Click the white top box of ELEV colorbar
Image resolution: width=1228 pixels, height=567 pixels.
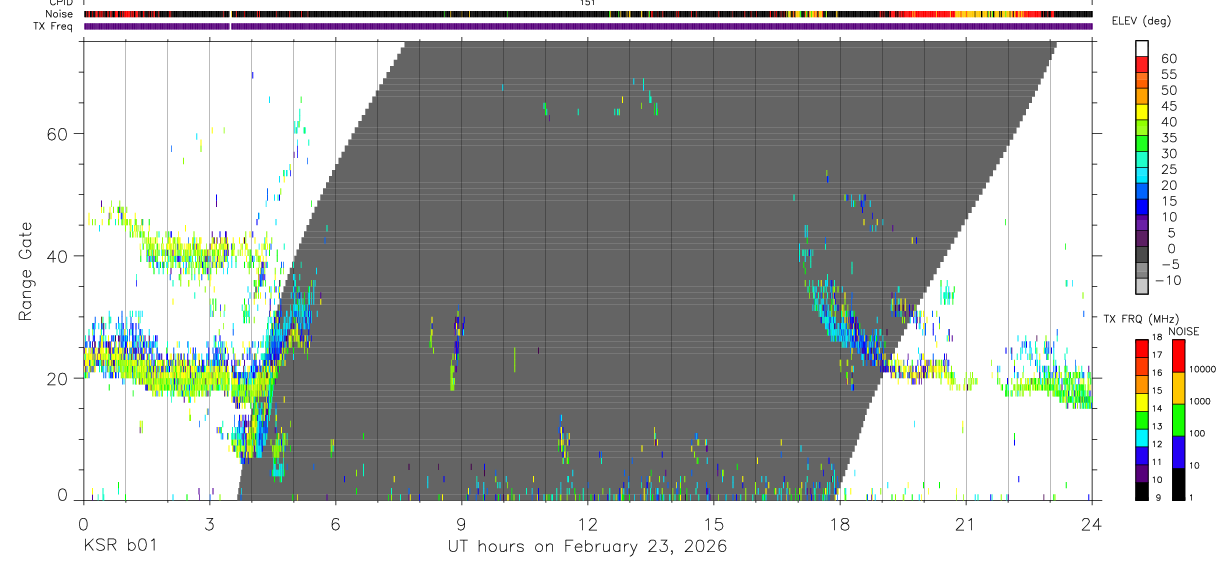[x=1142, y=49]
